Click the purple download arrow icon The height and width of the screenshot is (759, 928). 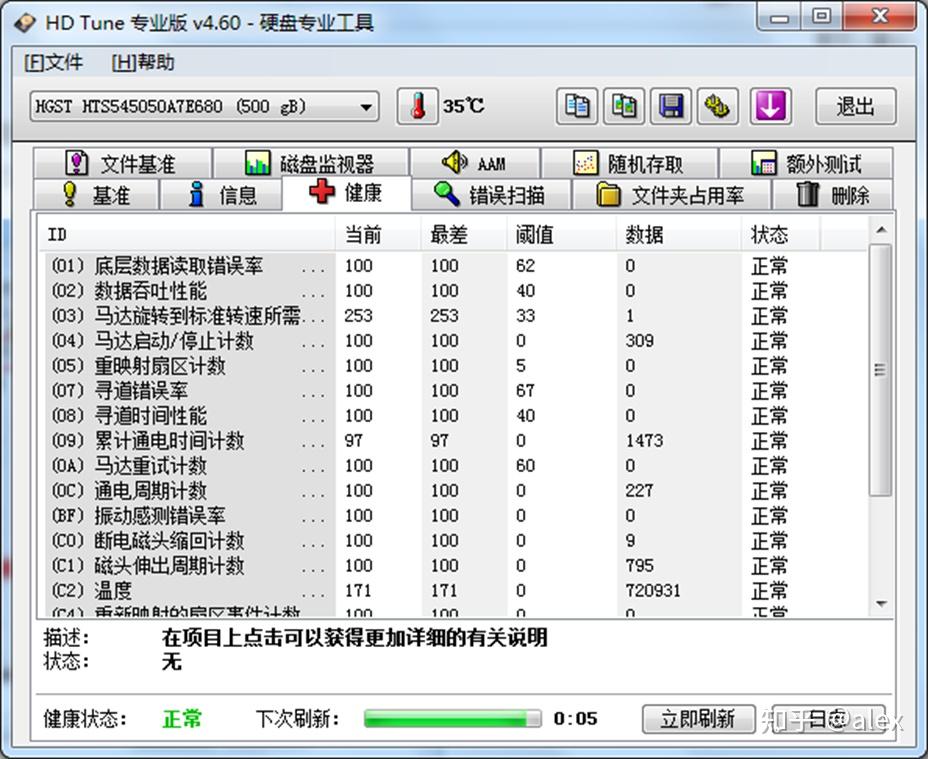pyautogui.click(x=770, y=106)
